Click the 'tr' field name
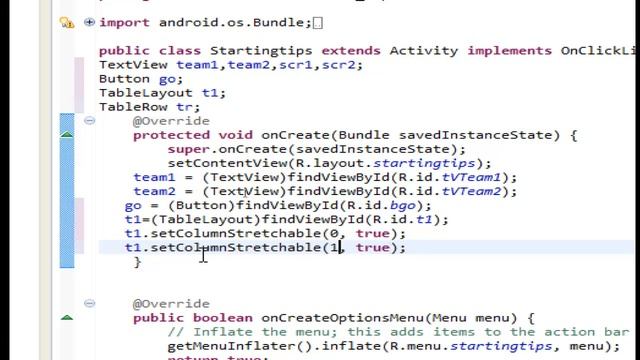This screenshot has height=360, width=640. pos(184,107)
